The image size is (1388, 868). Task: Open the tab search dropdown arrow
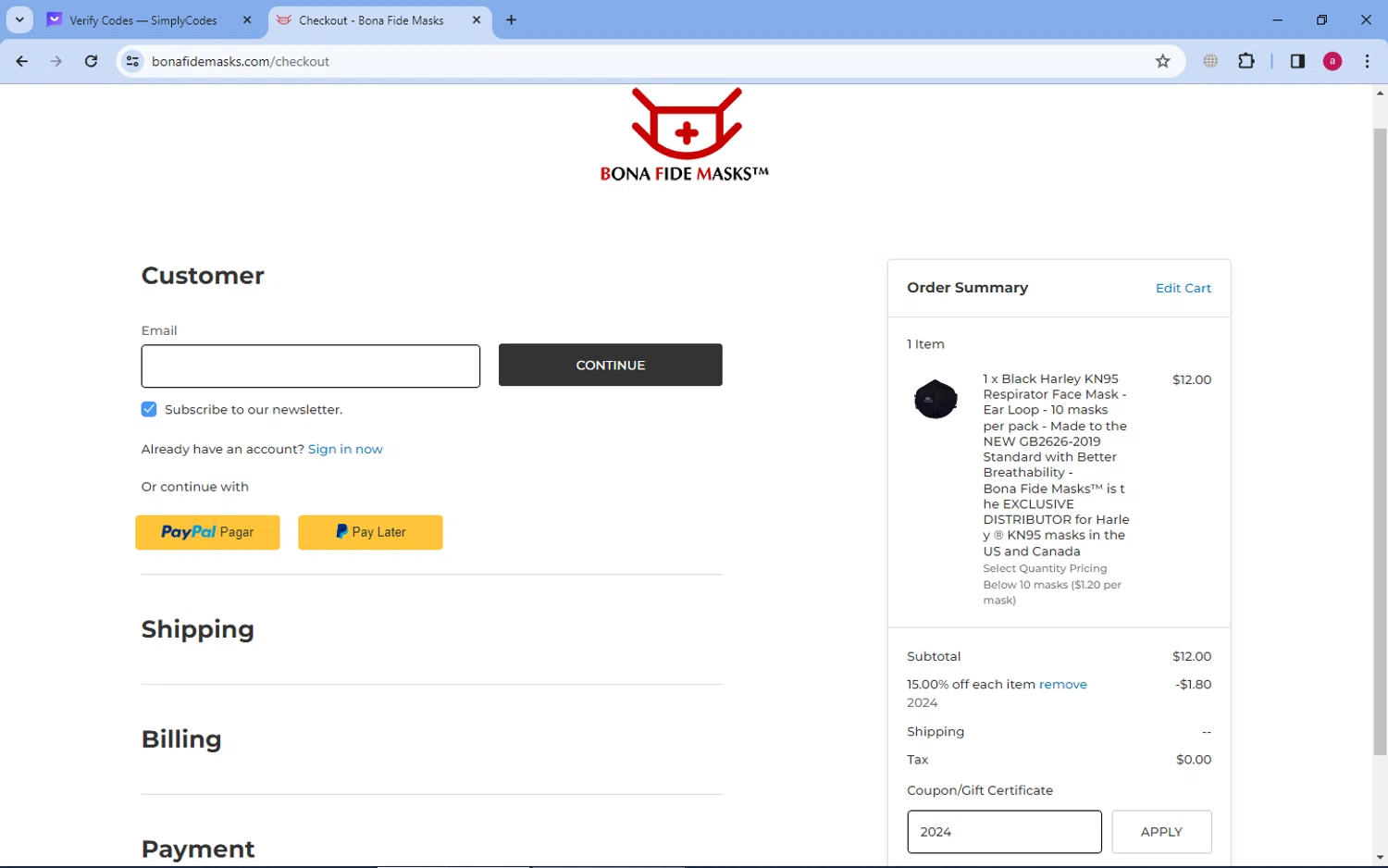[19, 19]
